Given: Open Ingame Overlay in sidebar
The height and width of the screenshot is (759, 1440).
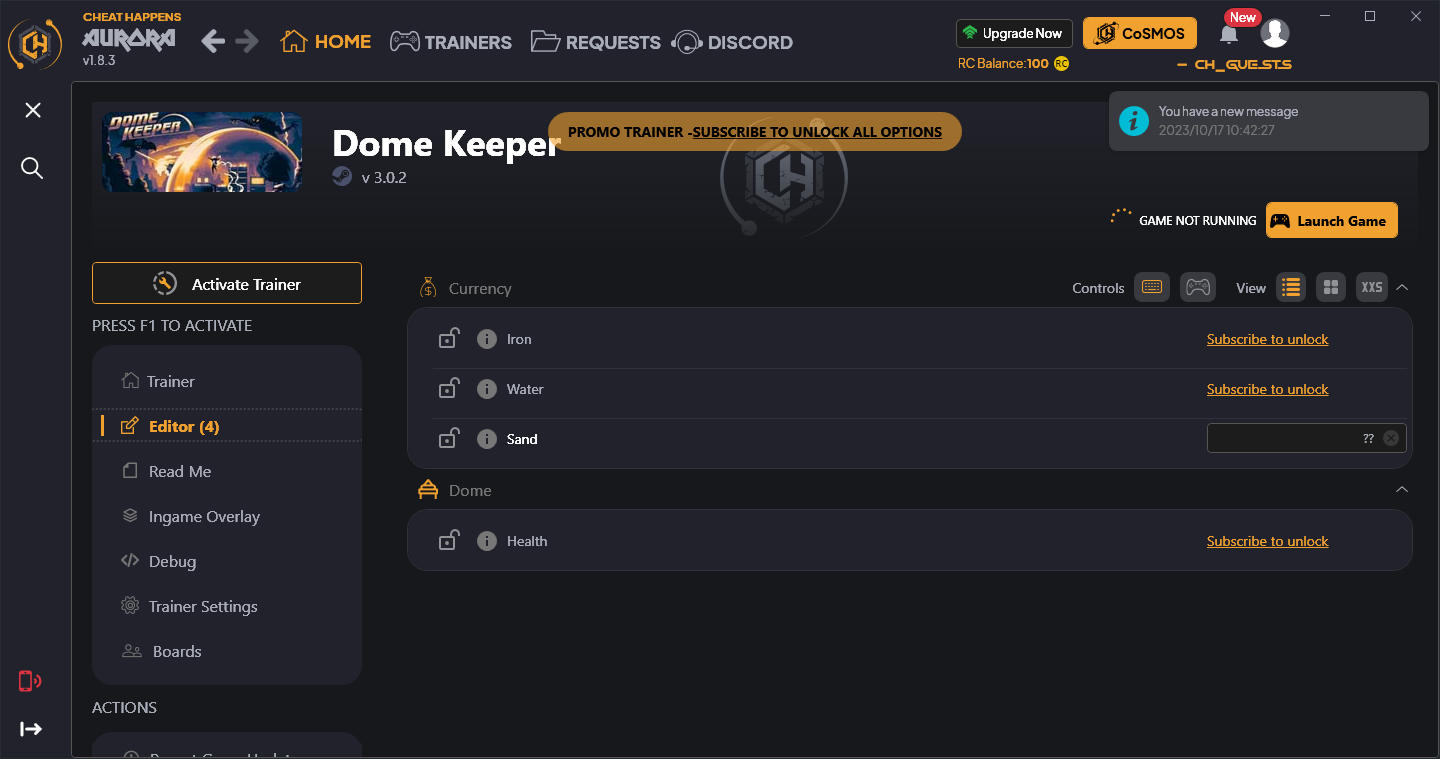Looking at the screenshot, I should tap(227, 516).
